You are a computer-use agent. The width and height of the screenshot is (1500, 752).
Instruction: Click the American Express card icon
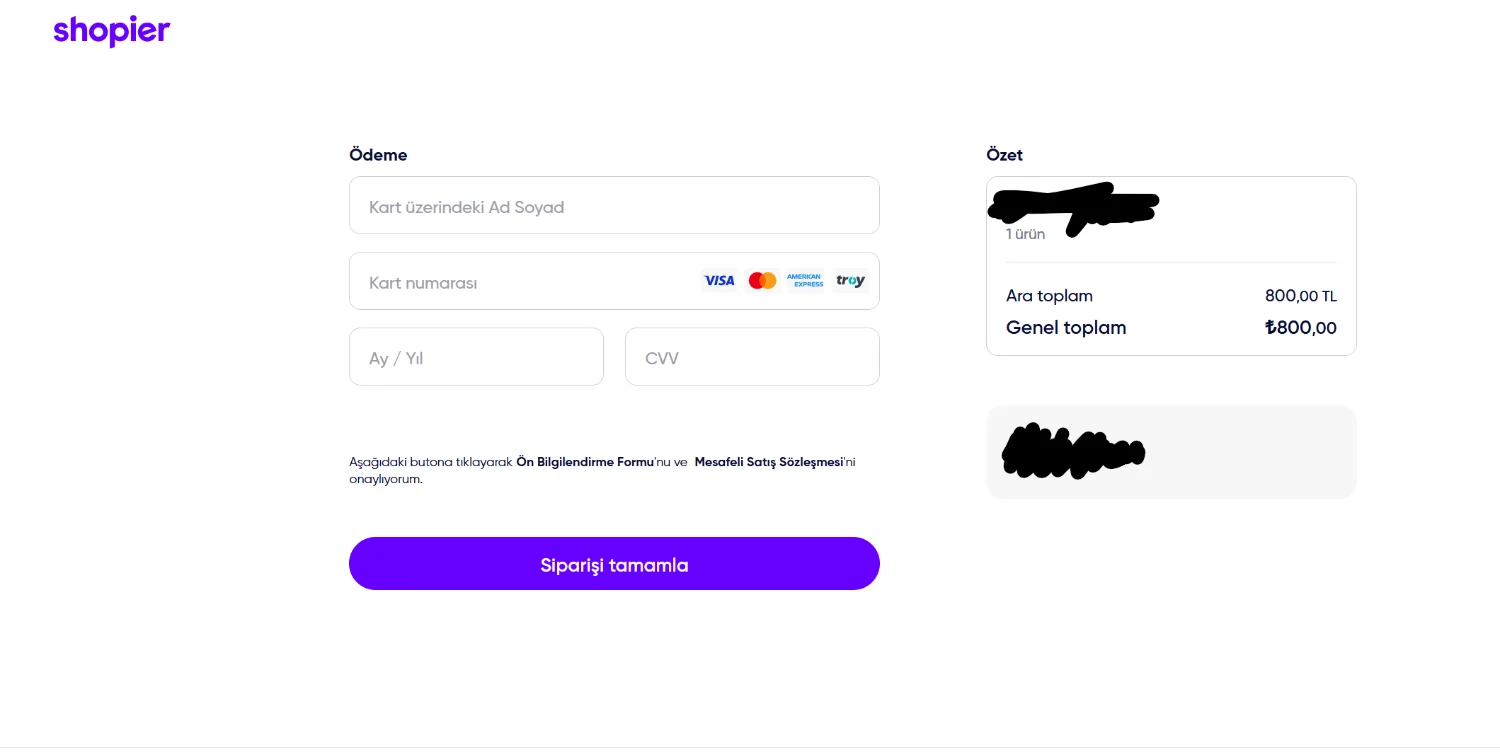pos(805,281)
